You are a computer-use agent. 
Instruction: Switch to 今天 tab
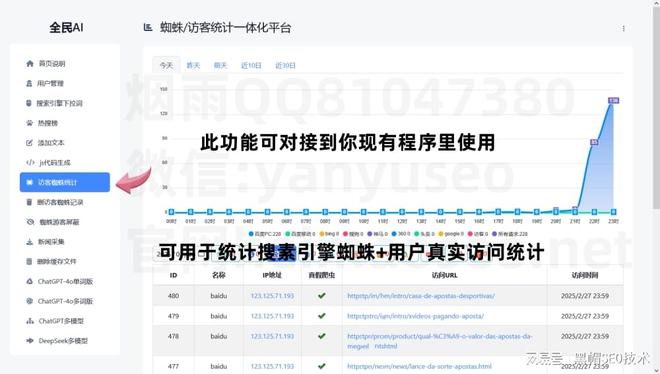166,66
